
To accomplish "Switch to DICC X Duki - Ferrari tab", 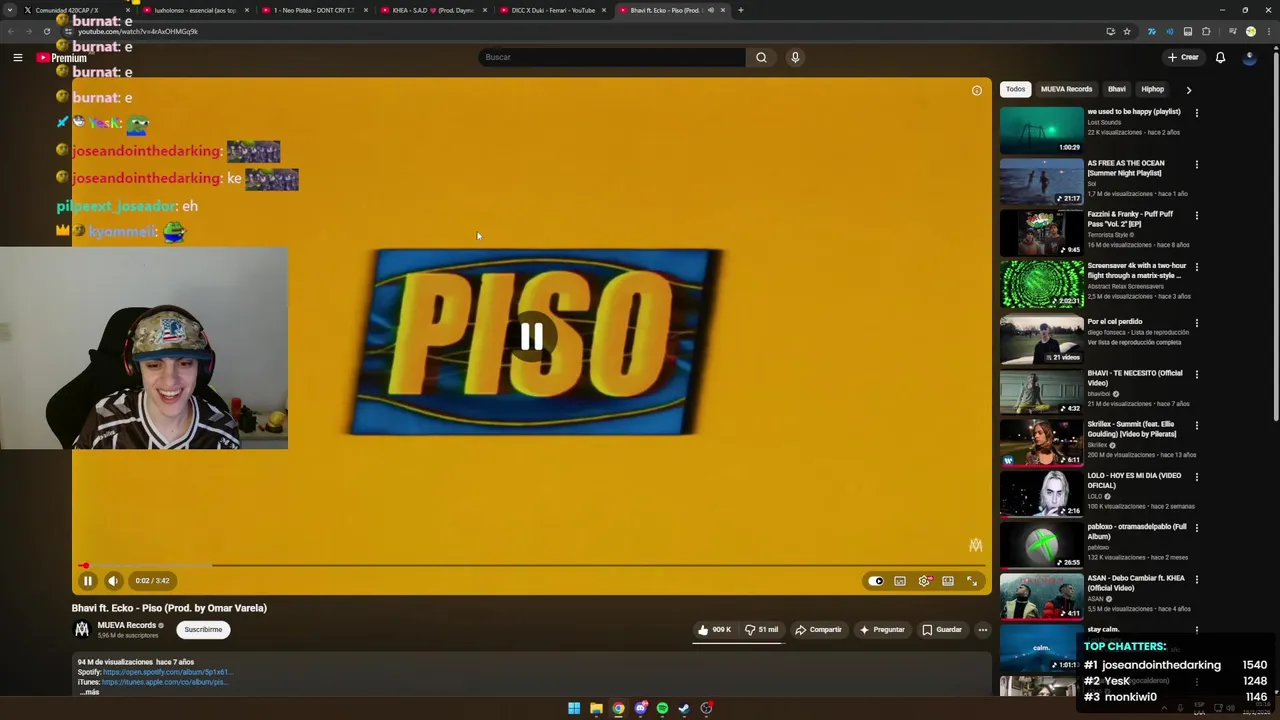I will [553, 10].
